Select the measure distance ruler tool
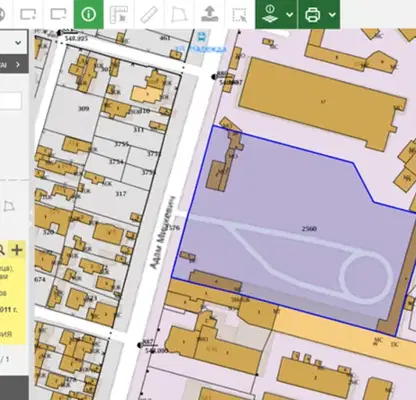This screenshot has height=400, width=416. [149, 14]
